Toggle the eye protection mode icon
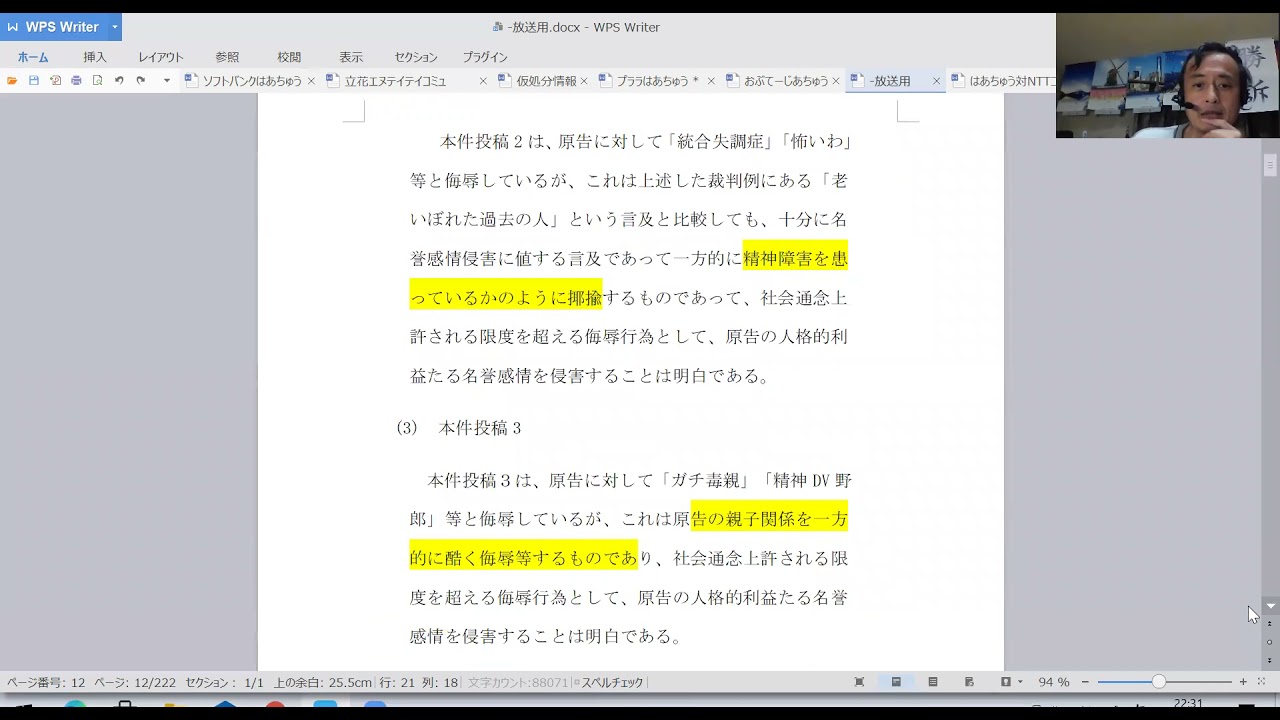Viewport: 1280px width, 720px height. (1006, 682)
